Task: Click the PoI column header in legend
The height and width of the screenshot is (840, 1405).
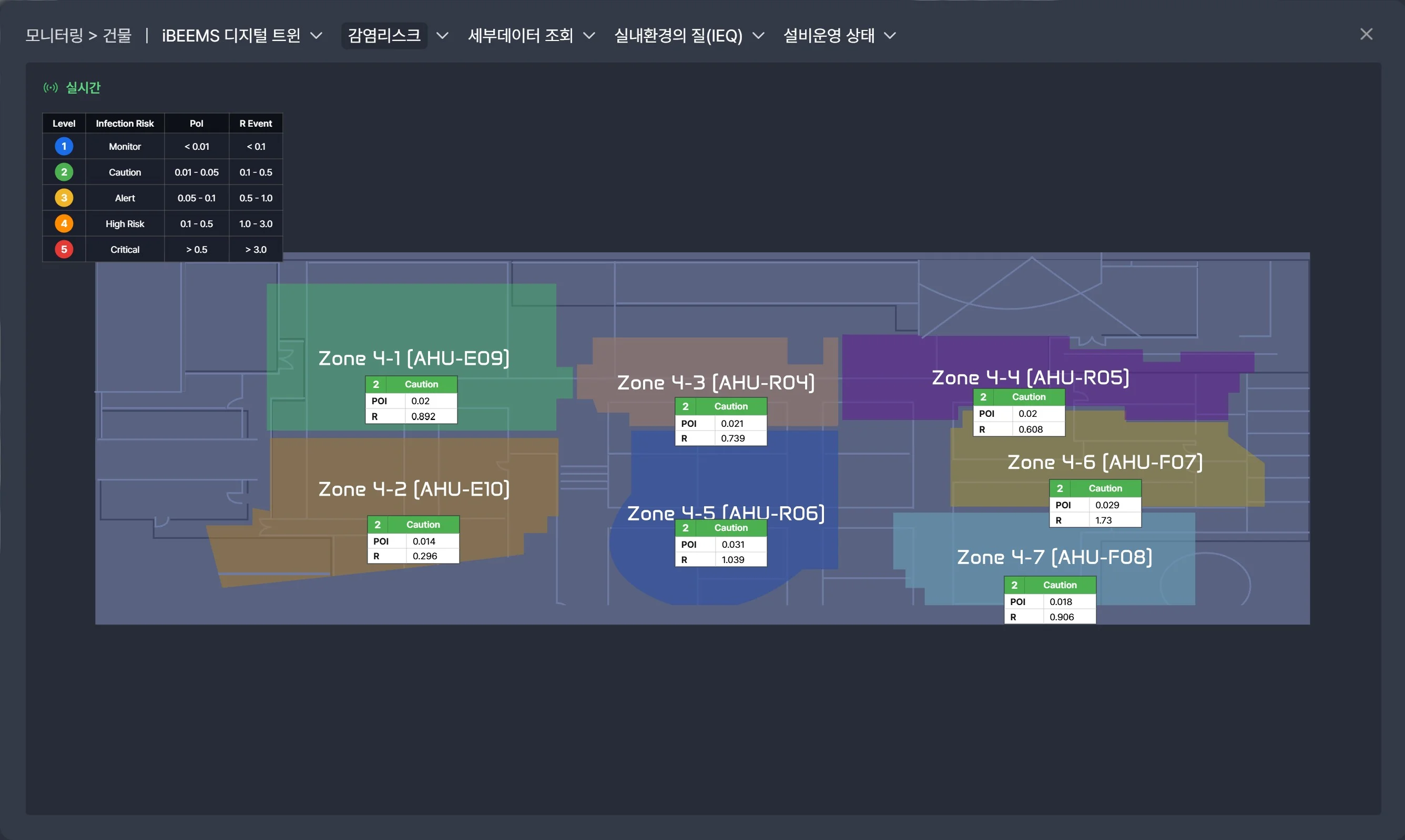Action: 197,124
